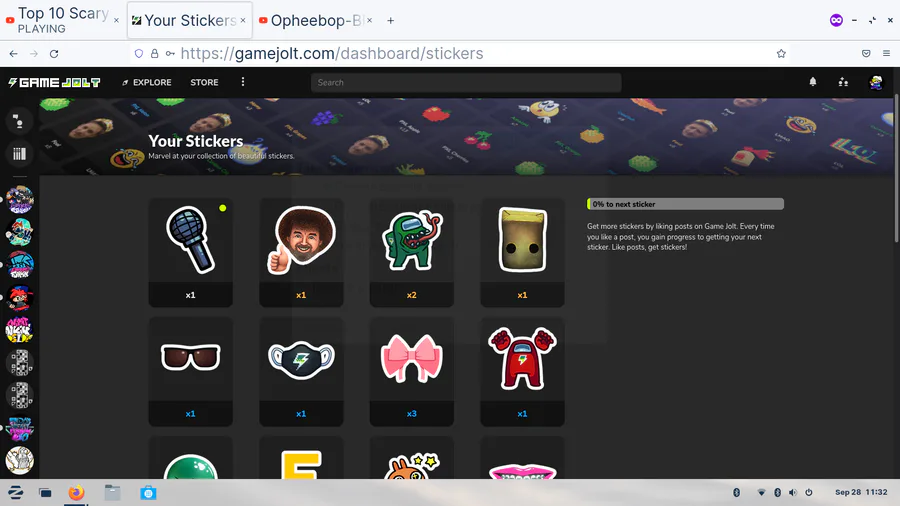Screen dimensions: 900x506
Task: Bookmark this page with the star
Action: click(781, 53)
